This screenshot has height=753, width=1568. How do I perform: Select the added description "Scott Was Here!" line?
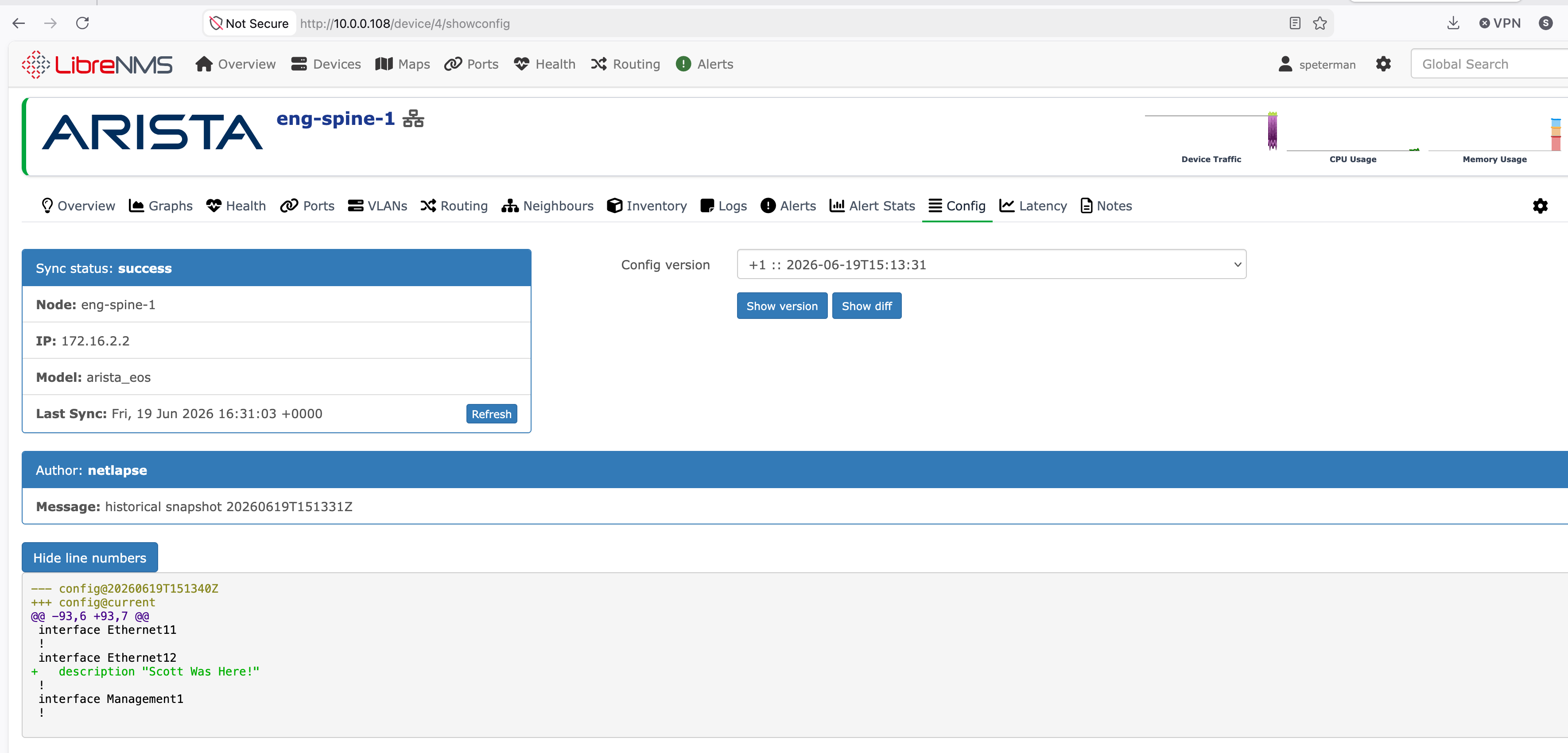145,671
